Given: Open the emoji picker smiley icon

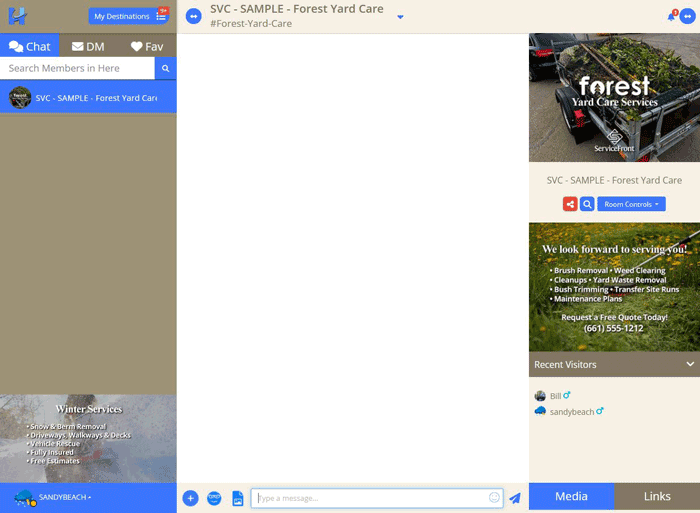Looking at the screenshot, I should [494, 498].
